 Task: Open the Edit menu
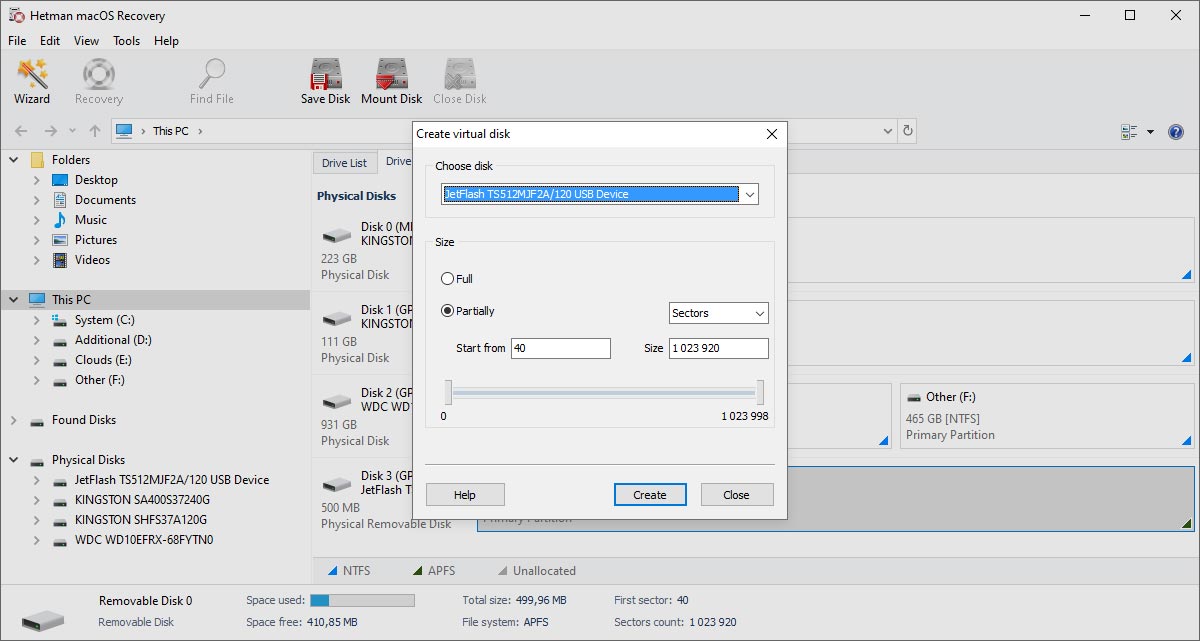pyautogui.click(x=50, y=41)
